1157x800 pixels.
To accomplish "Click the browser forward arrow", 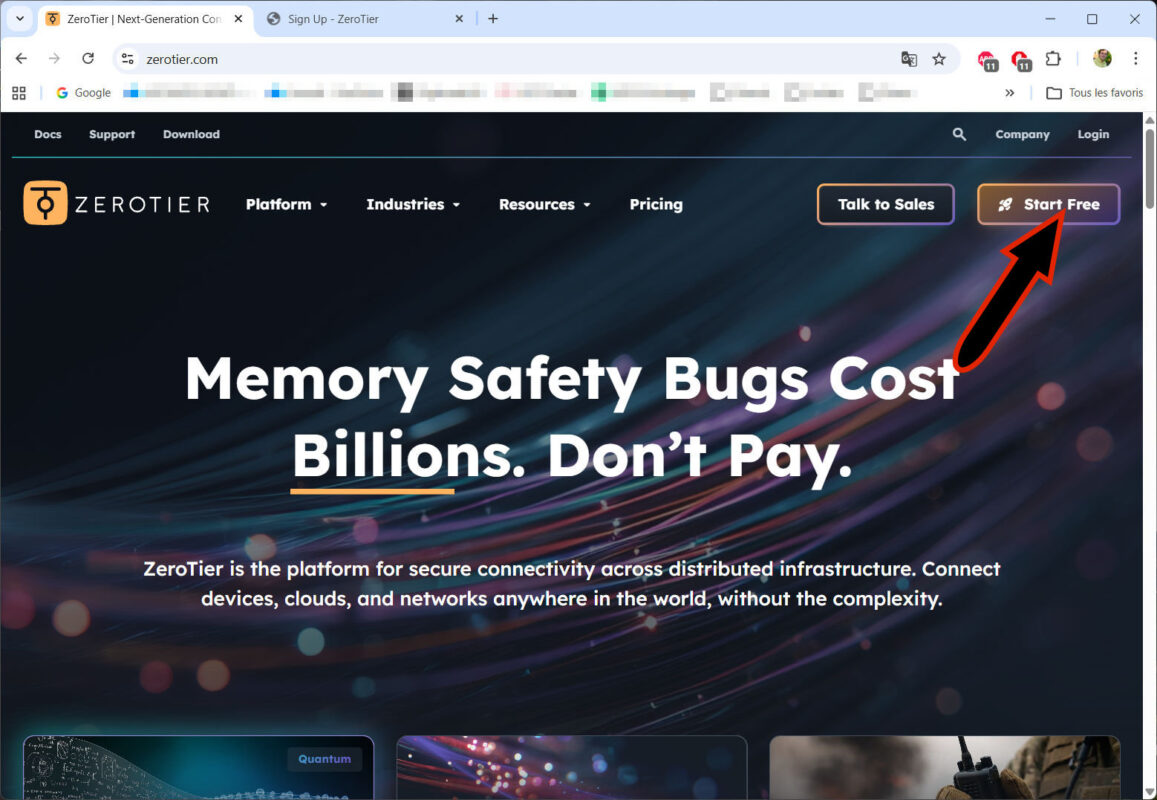I will [x=54, y=58].
